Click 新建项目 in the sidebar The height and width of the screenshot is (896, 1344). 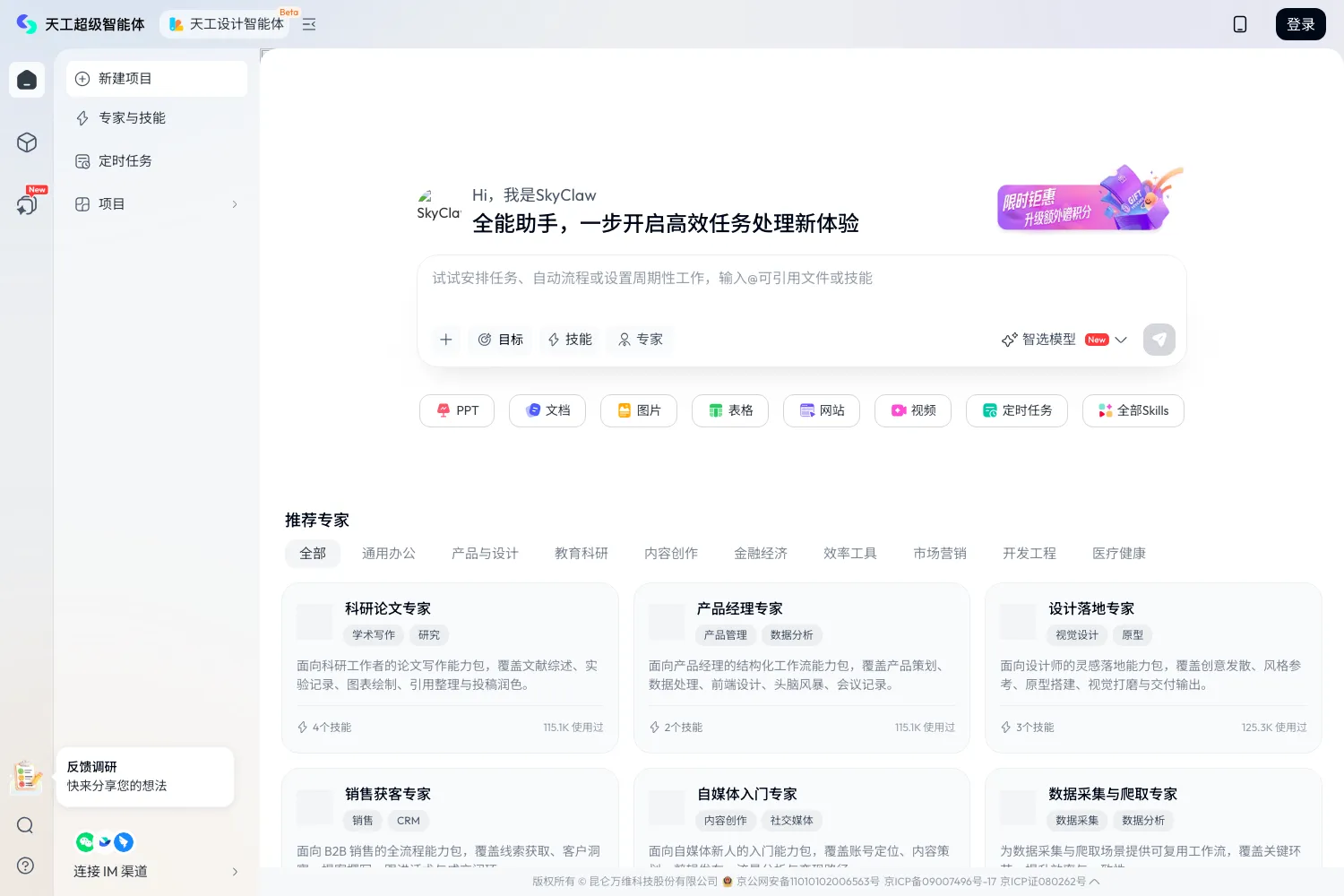click(157, 79)
